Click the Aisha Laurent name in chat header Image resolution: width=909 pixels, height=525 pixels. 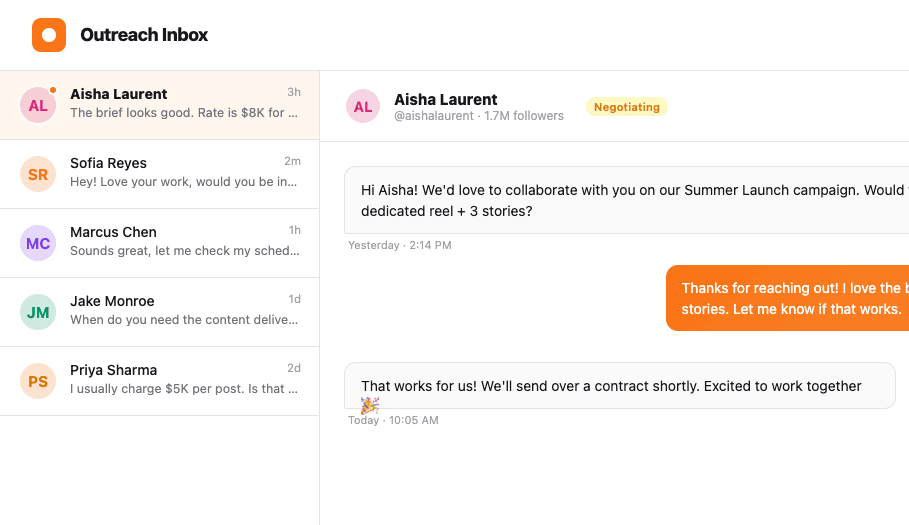(x=445, y=99)
